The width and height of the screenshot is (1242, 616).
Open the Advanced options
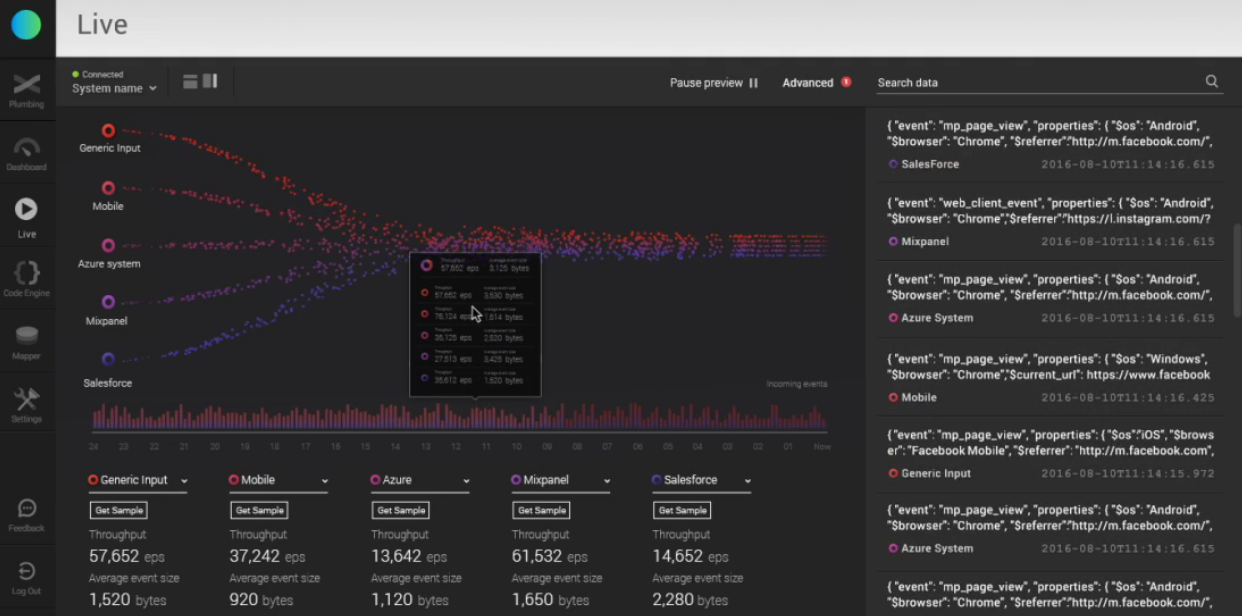tap(816, 83)
